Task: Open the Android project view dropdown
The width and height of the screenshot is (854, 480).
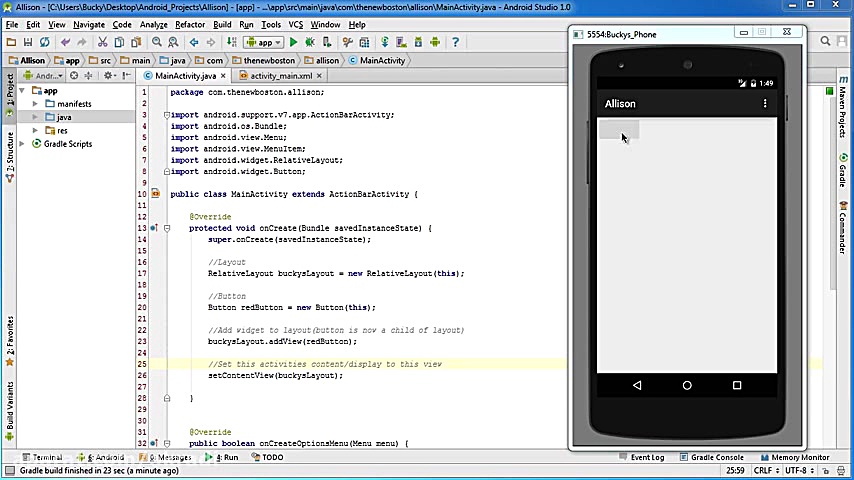Action: pyautogui.click(x=44, y=76)
